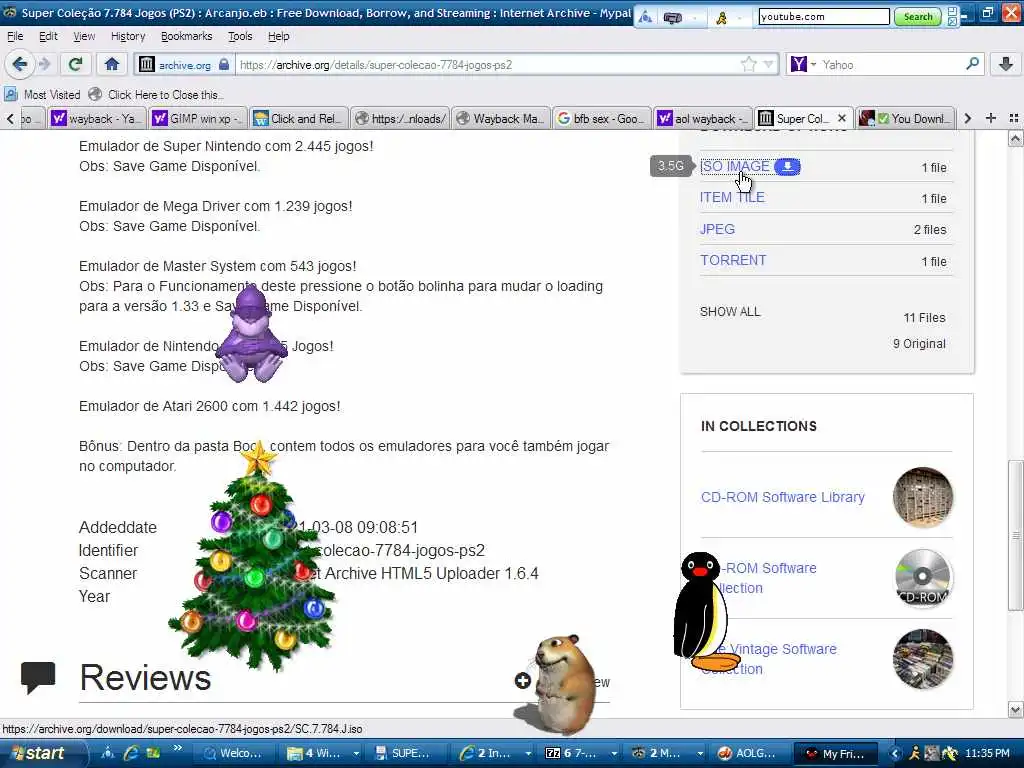Image resolution: width=1024 pixels, height=768 pixels.
Task: Click the blue download icon beside ISO IMAGE
Action: coord(788,167)
